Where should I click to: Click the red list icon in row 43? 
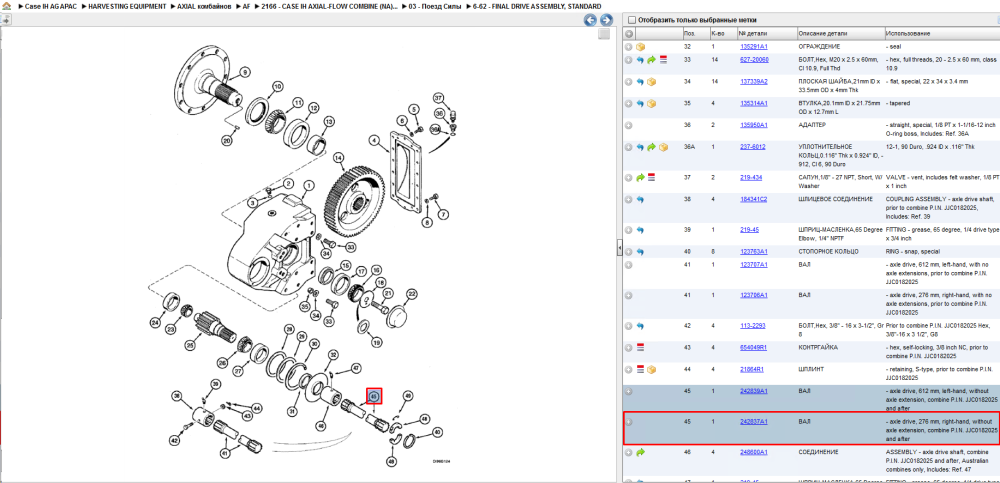click(x=640, y=347)
